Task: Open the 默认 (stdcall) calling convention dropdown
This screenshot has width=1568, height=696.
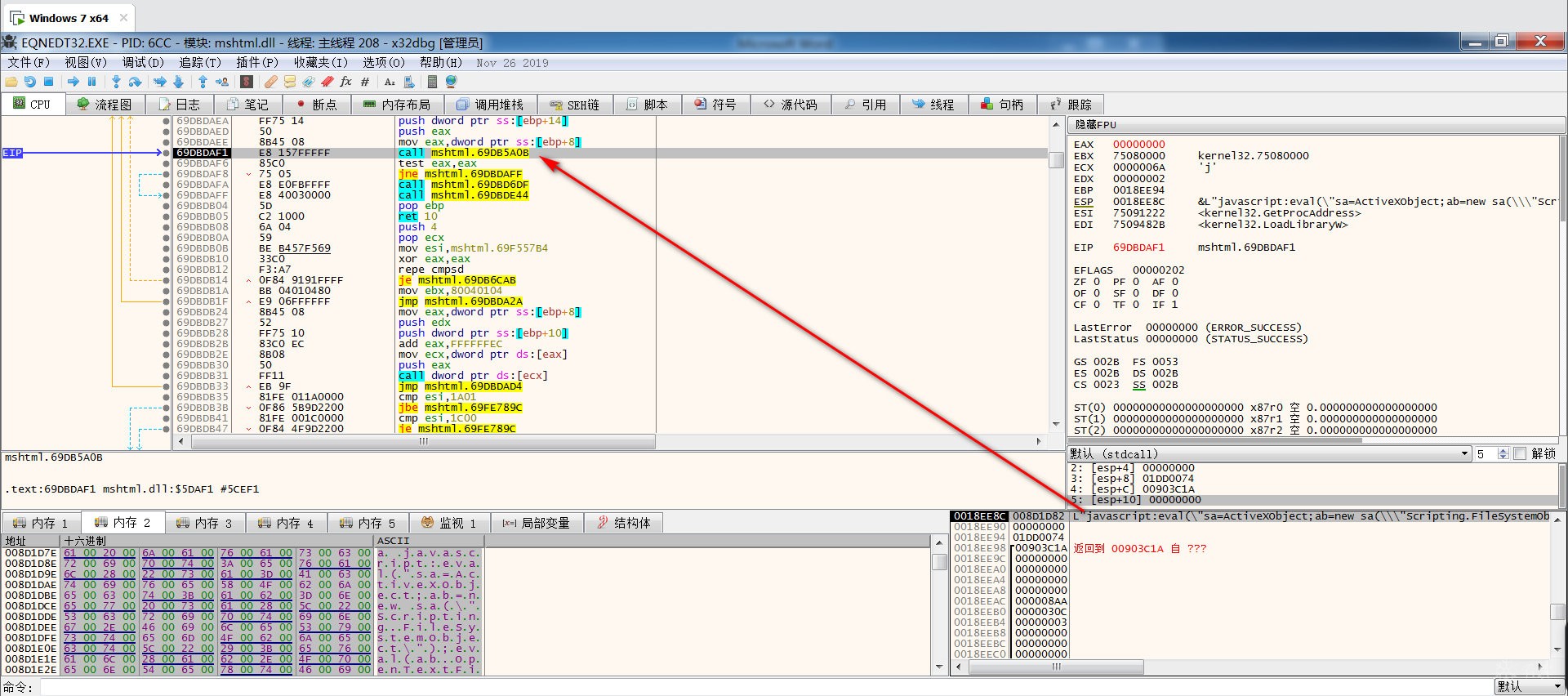Action: tap(1269, 454)
